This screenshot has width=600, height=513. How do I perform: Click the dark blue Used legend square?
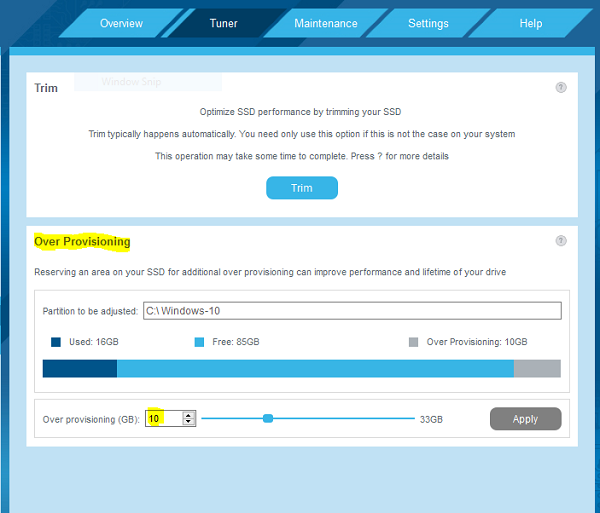point(56,342)
